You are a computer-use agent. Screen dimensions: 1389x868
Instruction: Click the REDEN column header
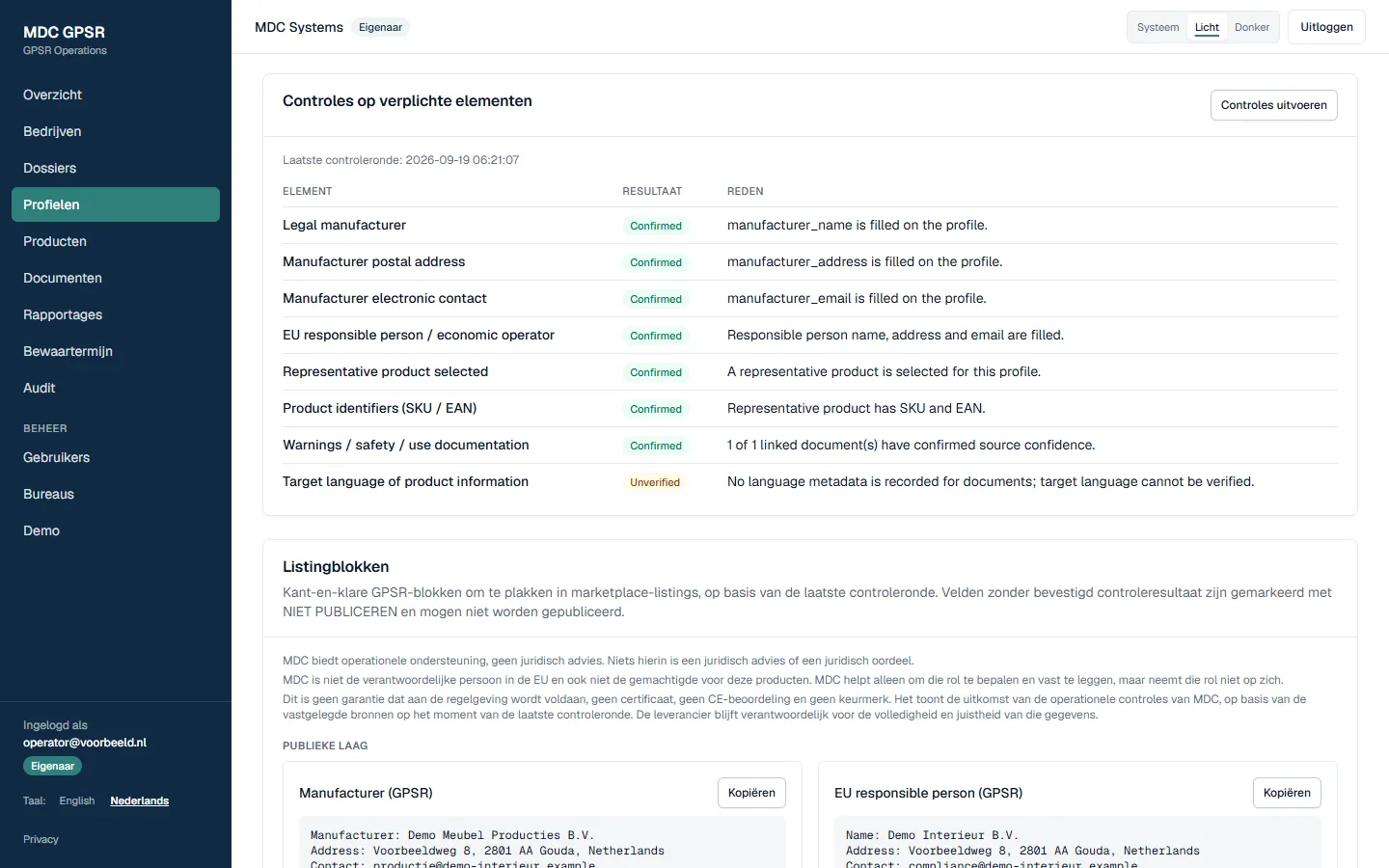(745, 191)
